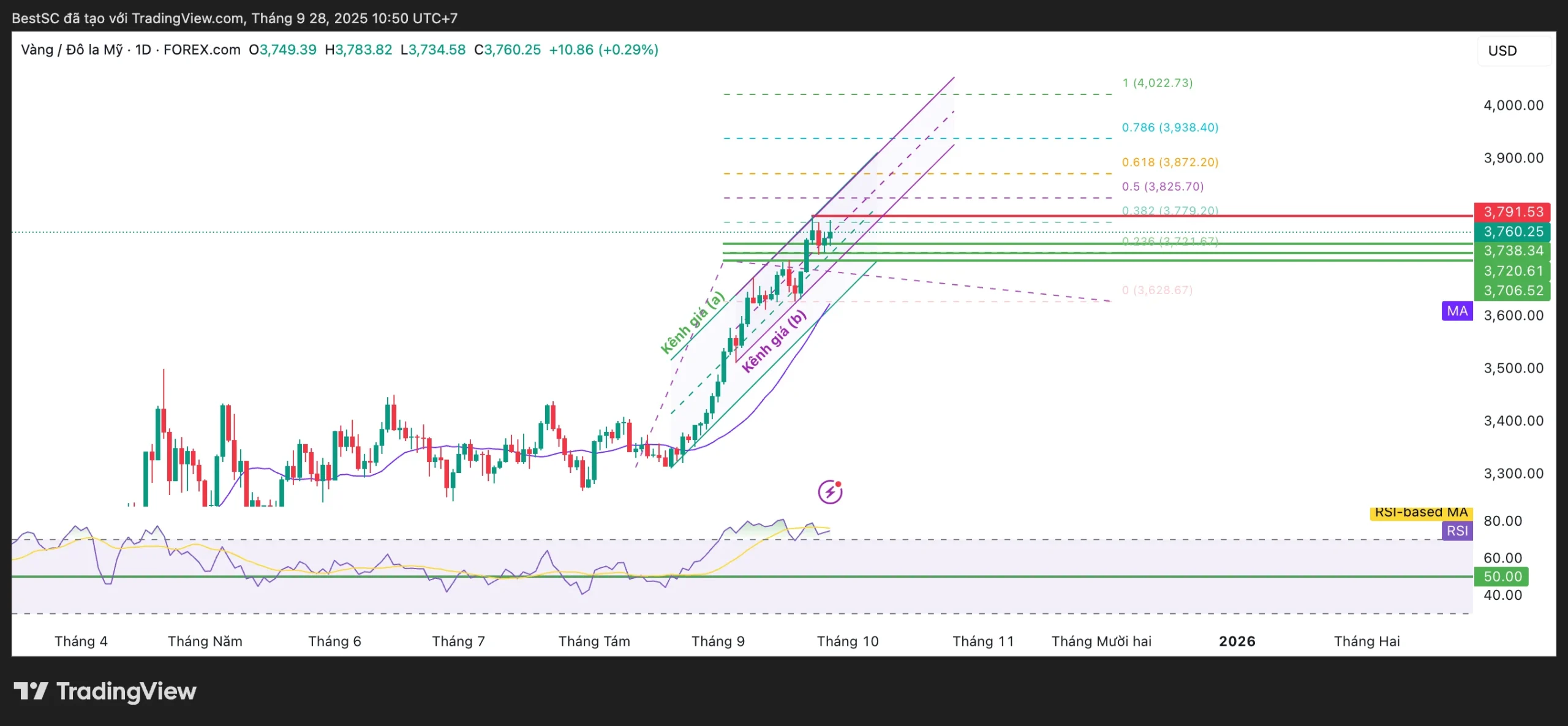Viewport: 1568px width, 726px height.
Task: Click the green 50.00 RSI level label
Action: (1502, 577)
